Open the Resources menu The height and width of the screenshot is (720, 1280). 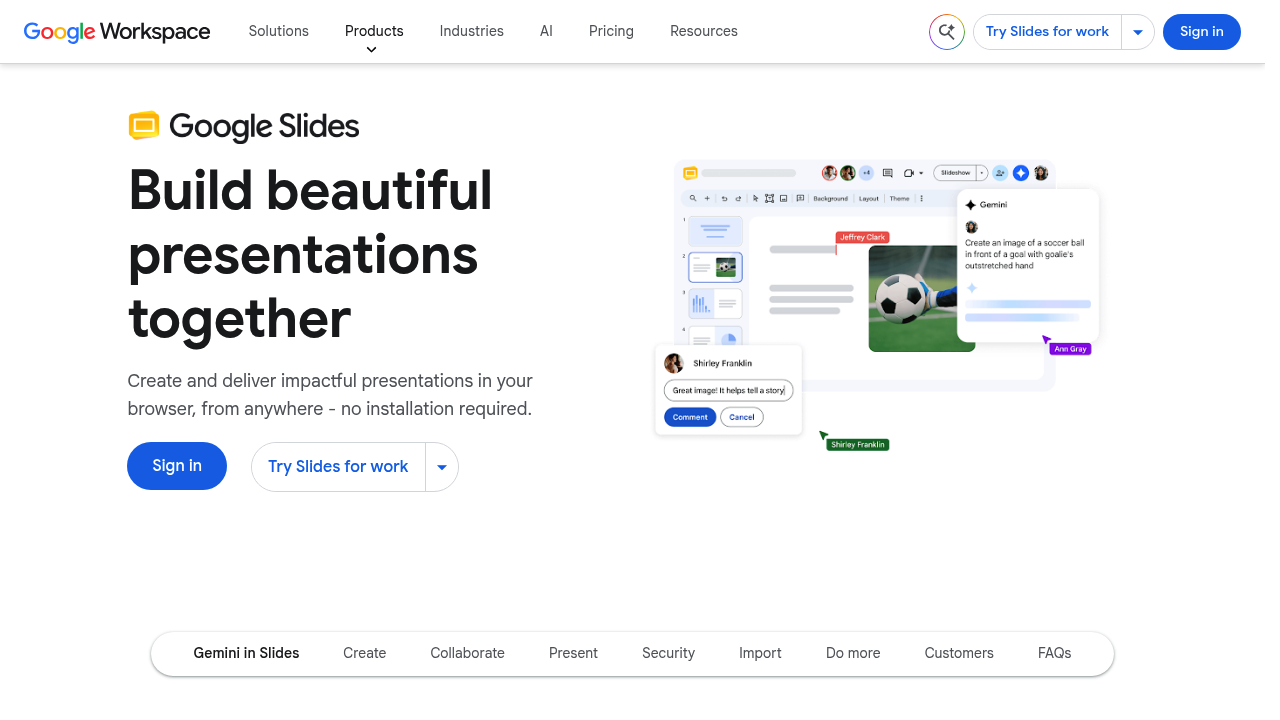(x=704, y=31)
